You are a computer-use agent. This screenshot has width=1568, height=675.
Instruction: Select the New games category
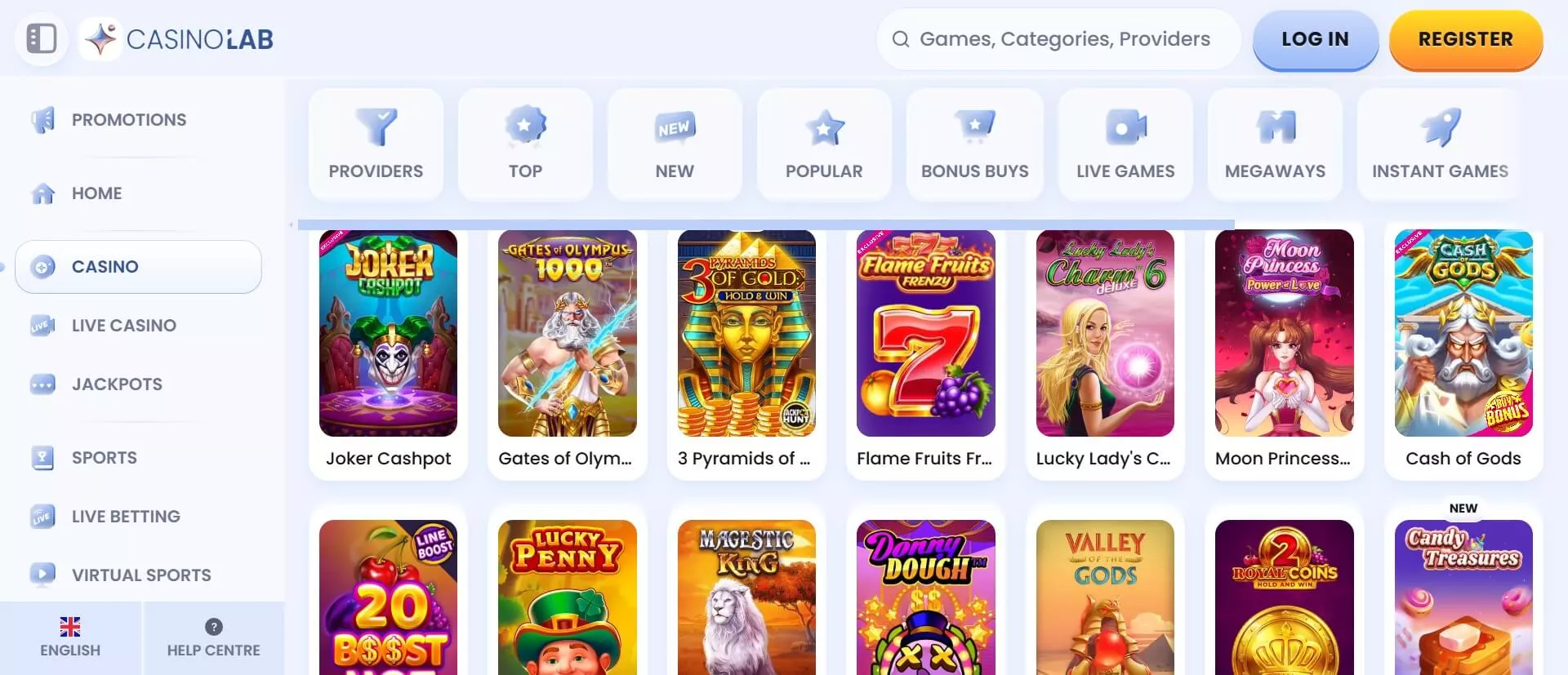coord(675,144)
